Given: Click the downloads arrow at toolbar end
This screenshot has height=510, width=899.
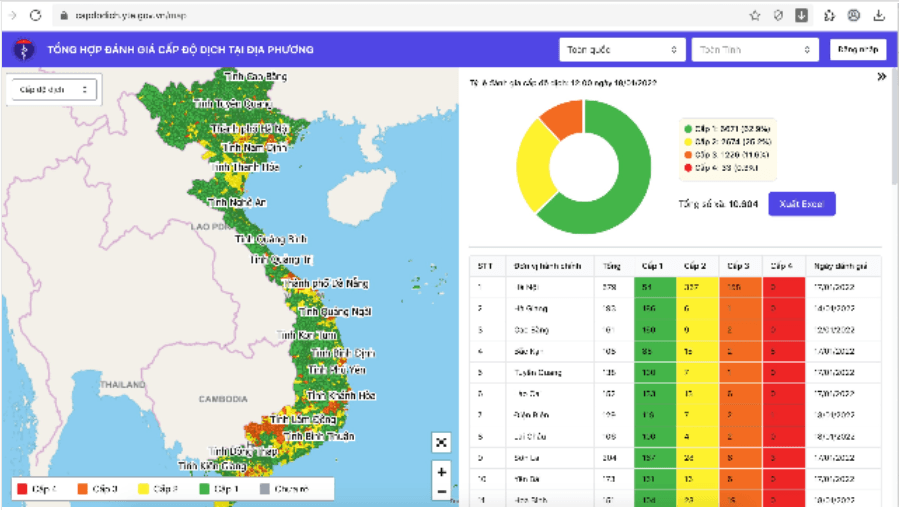Looking at the screenshot, I should (x=879, y=15).
